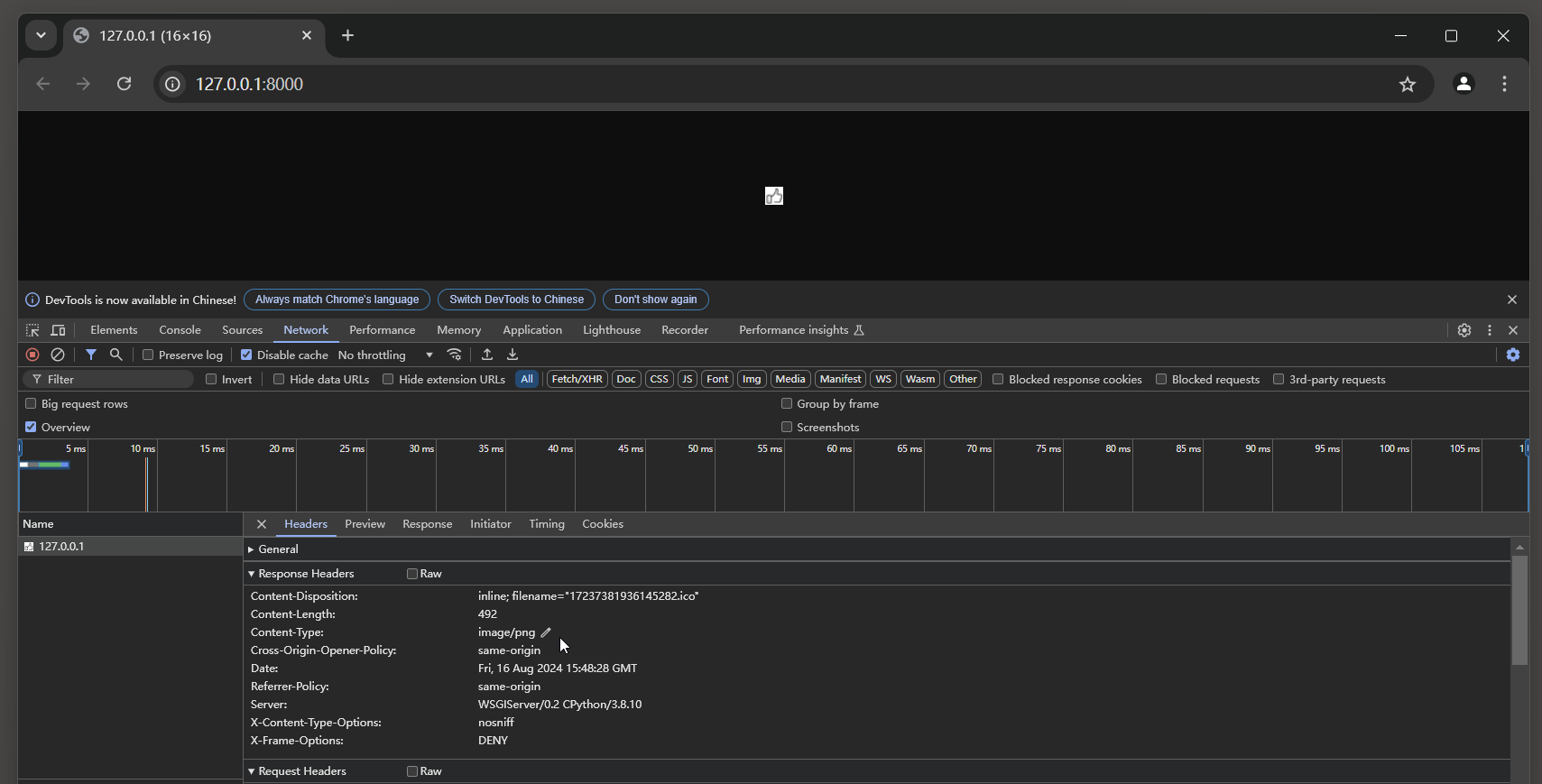Filter requests by Font type
This screenshot has width=1542, height=784.
(717, 379)
